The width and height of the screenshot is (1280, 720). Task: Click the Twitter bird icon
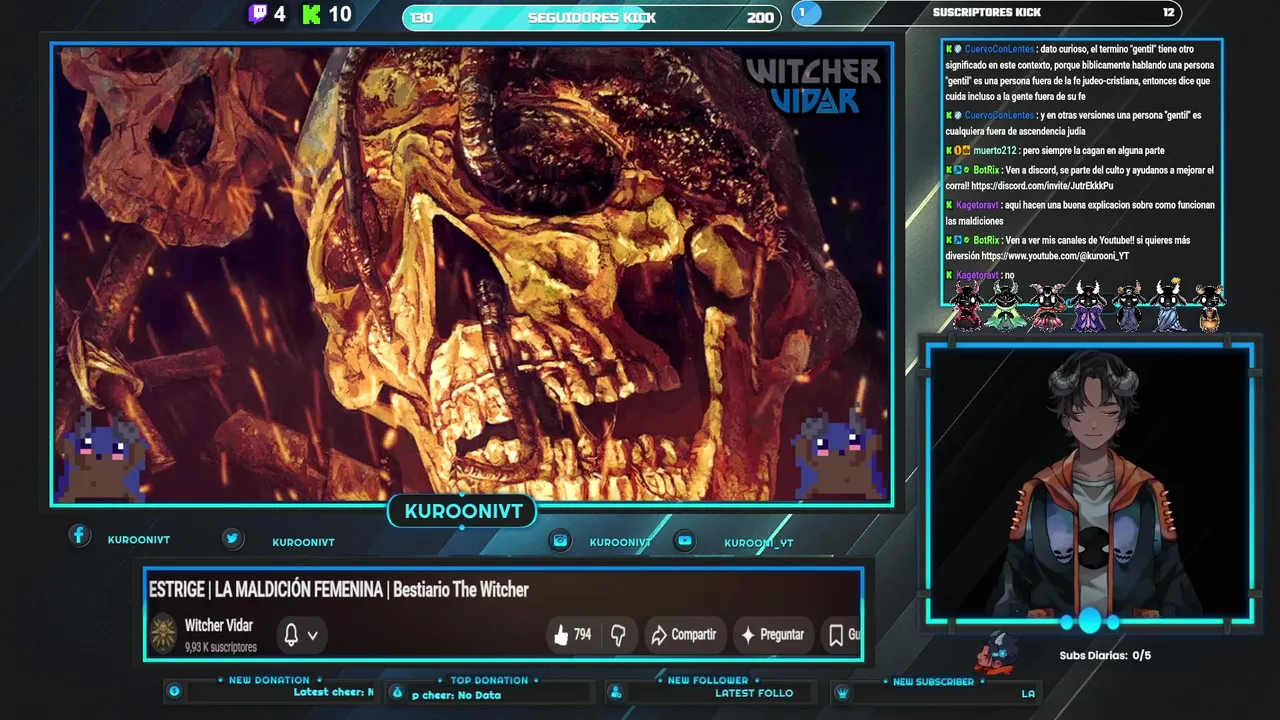pos(232,538)
